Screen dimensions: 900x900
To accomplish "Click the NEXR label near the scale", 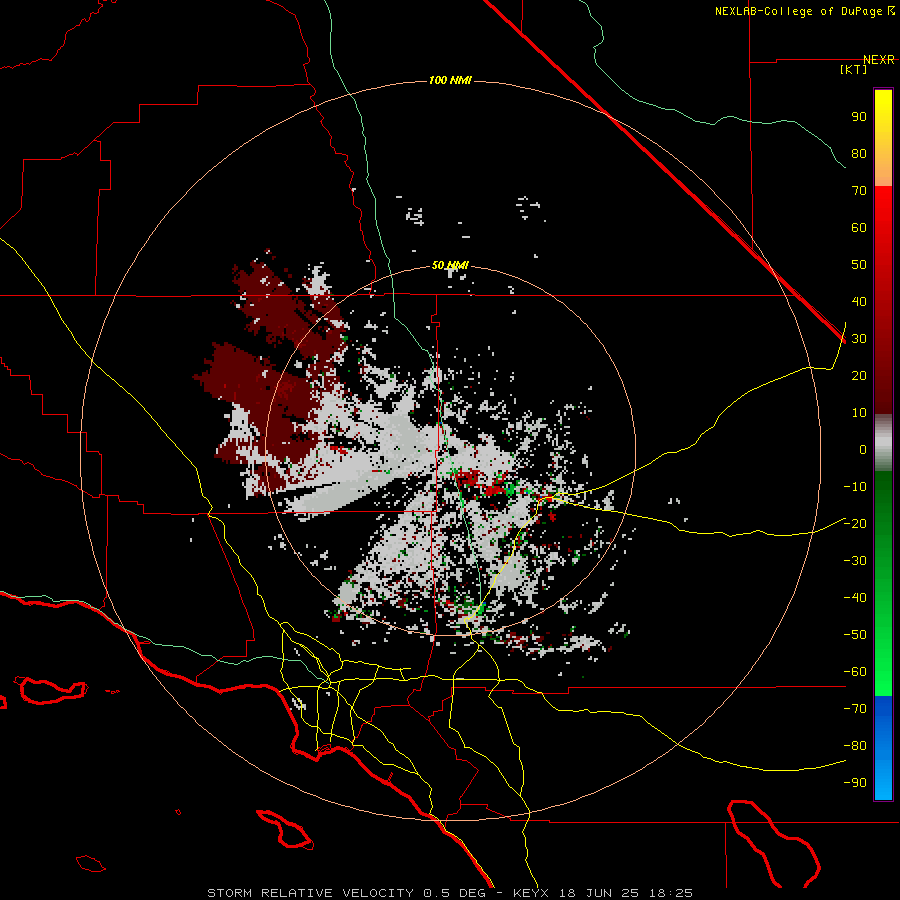I will [878, 60].
